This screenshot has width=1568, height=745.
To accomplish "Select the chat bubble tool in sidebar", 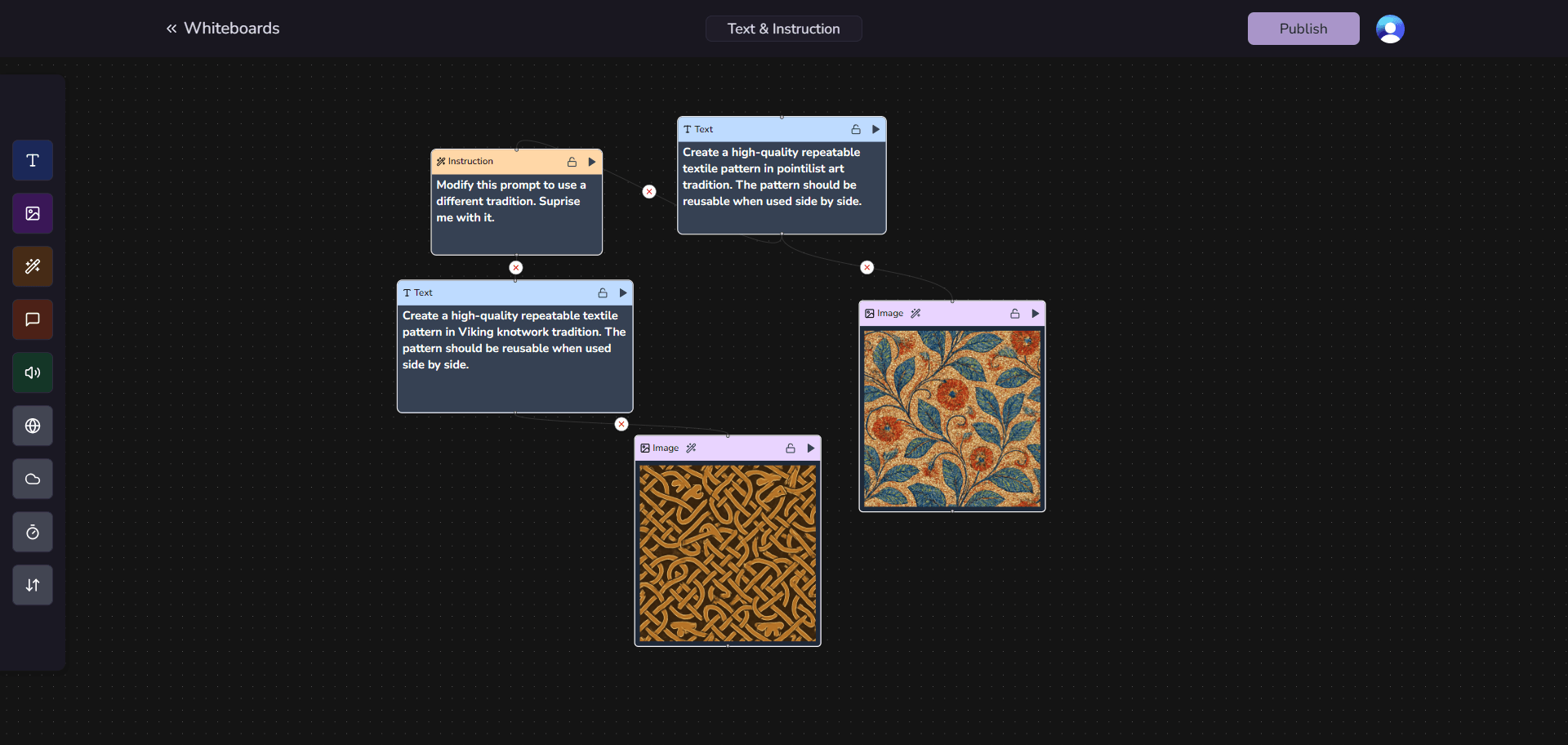I will (x=33, y=319).
